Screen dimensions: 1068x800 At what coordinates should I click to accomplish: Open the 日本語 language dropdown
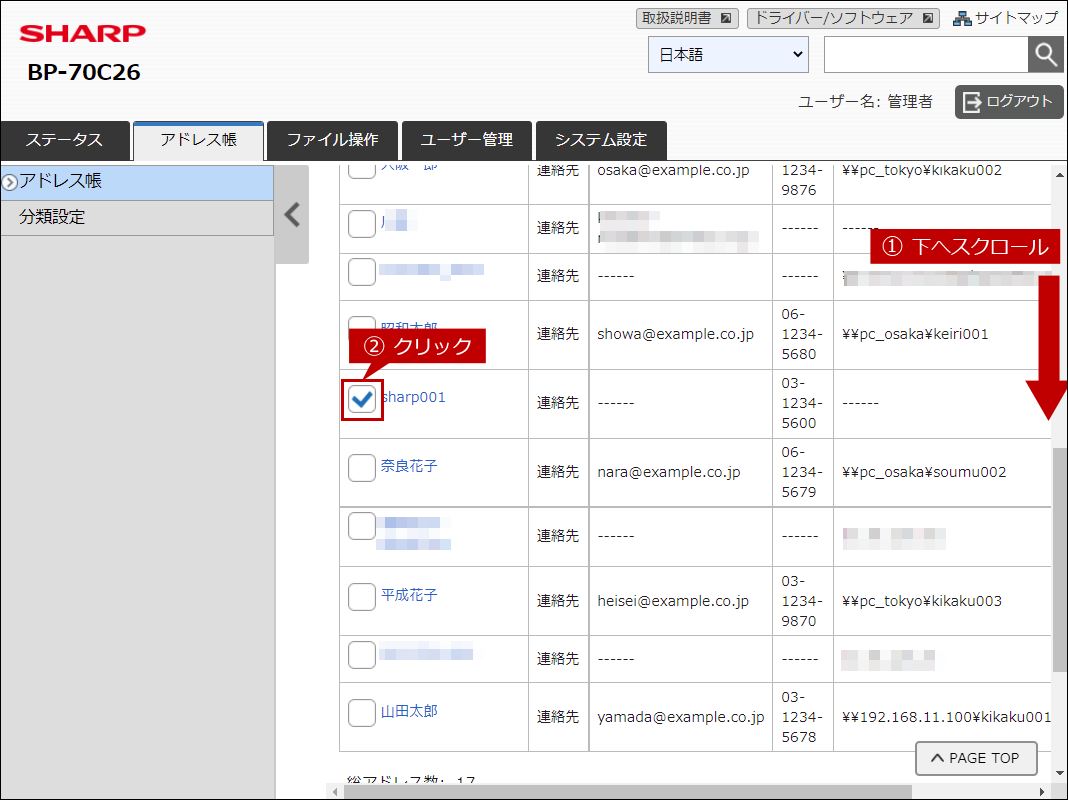(728, 55)
